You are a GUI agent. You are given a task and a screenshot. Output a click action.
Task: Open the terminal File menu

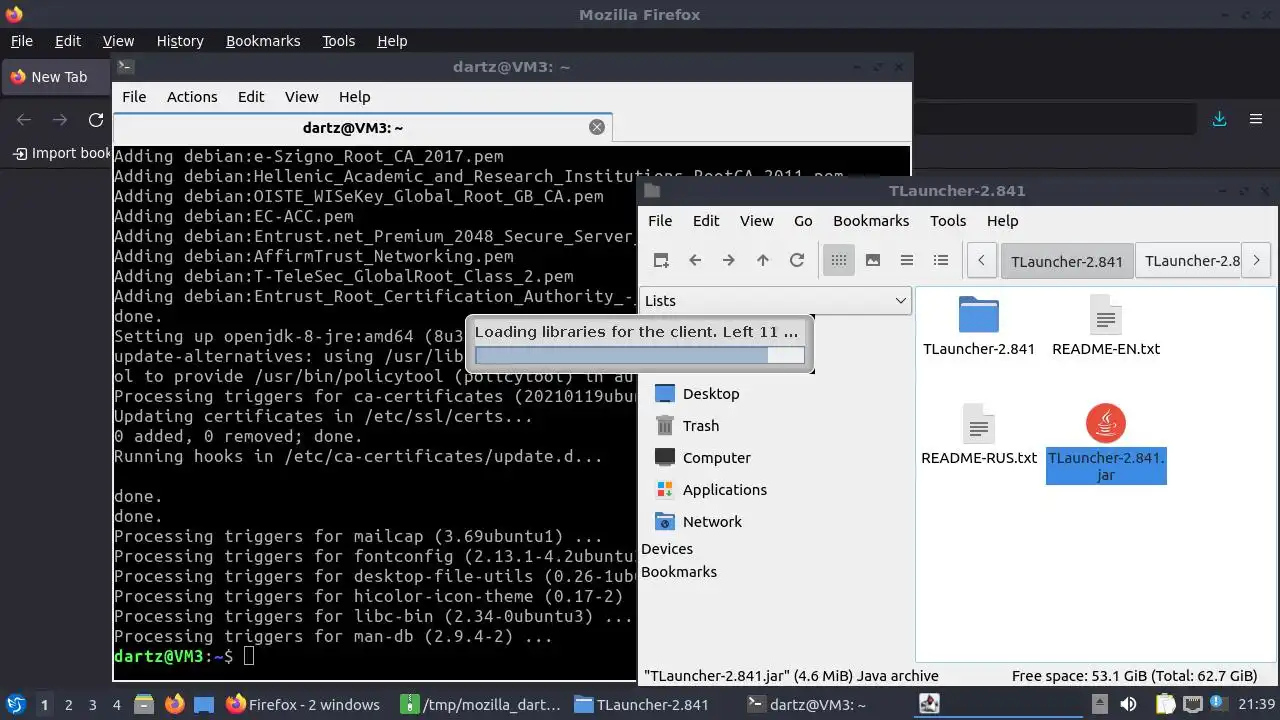click(x=134, y=97)
